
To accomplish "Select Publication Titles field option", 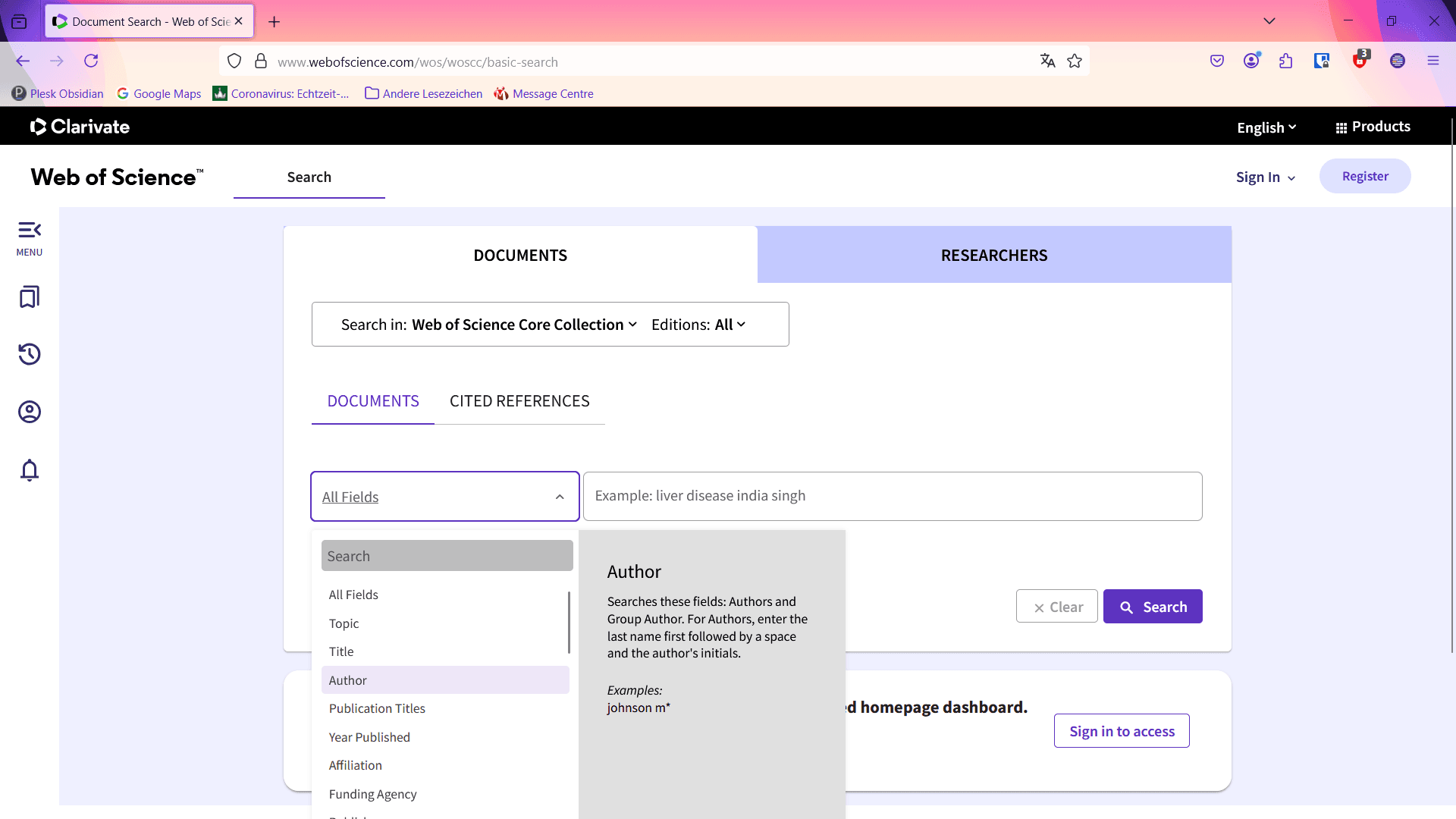I will [x=445, y=708].
